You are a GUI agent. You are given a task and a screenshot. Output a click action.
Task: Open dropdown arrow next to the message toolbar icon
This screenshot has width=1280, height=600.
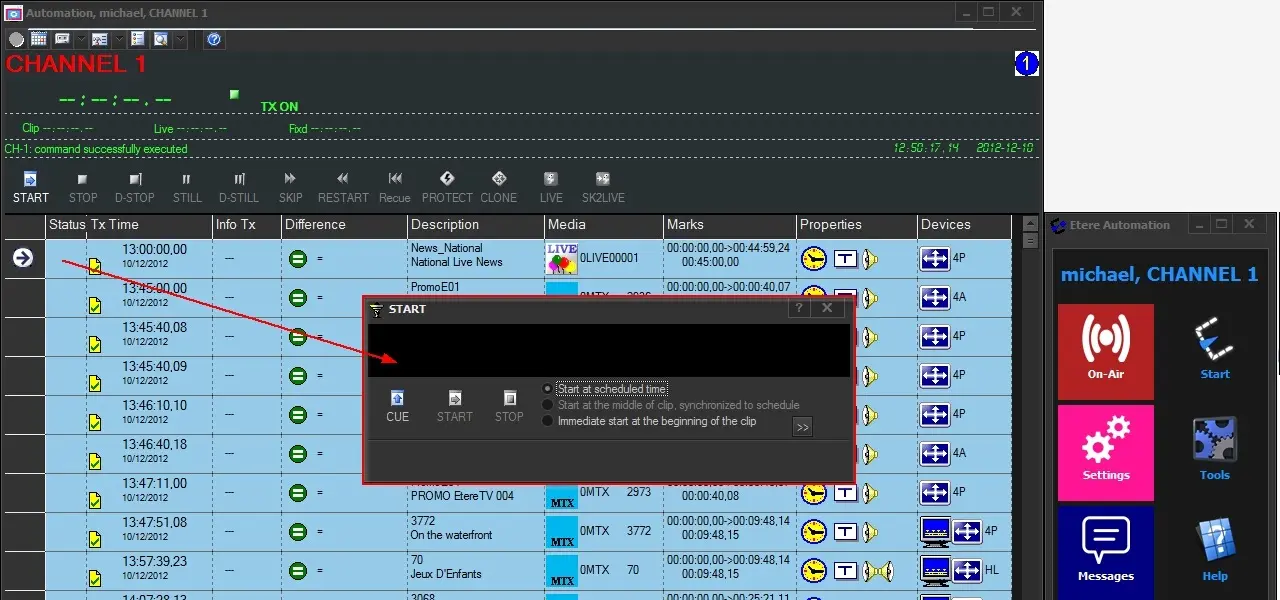coord(80,40)
